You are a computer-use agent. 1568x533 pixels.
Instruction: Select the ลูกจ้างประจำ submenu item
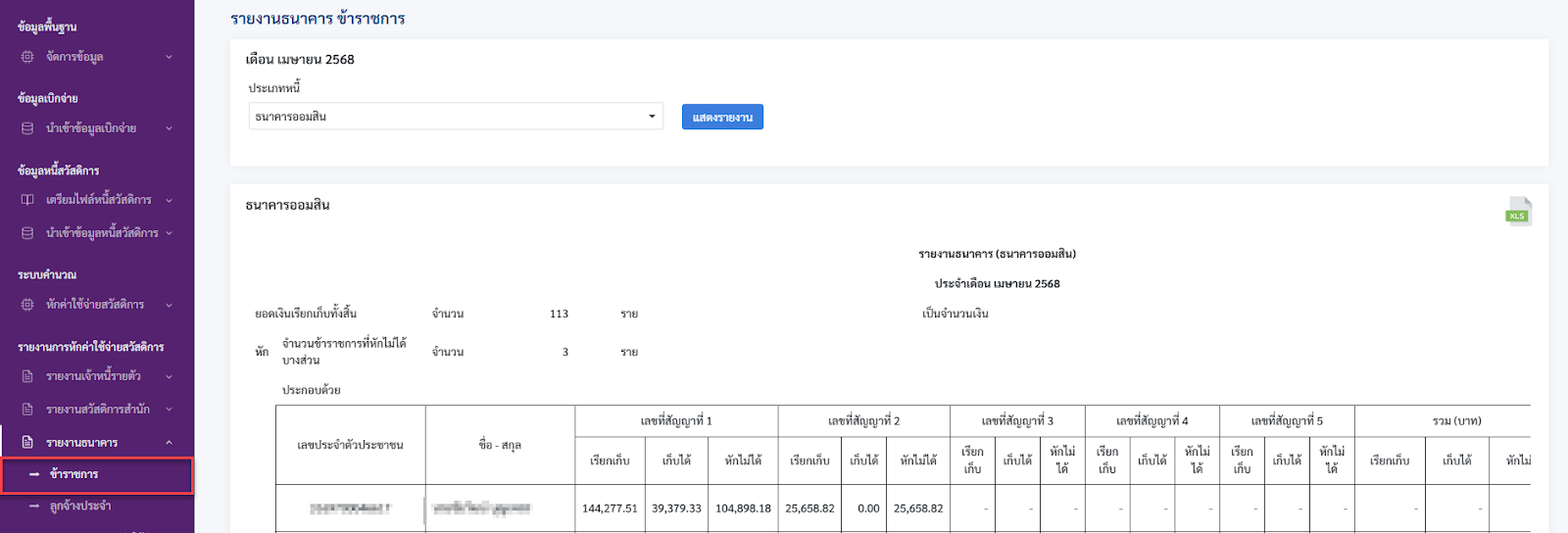click(97, 507)
